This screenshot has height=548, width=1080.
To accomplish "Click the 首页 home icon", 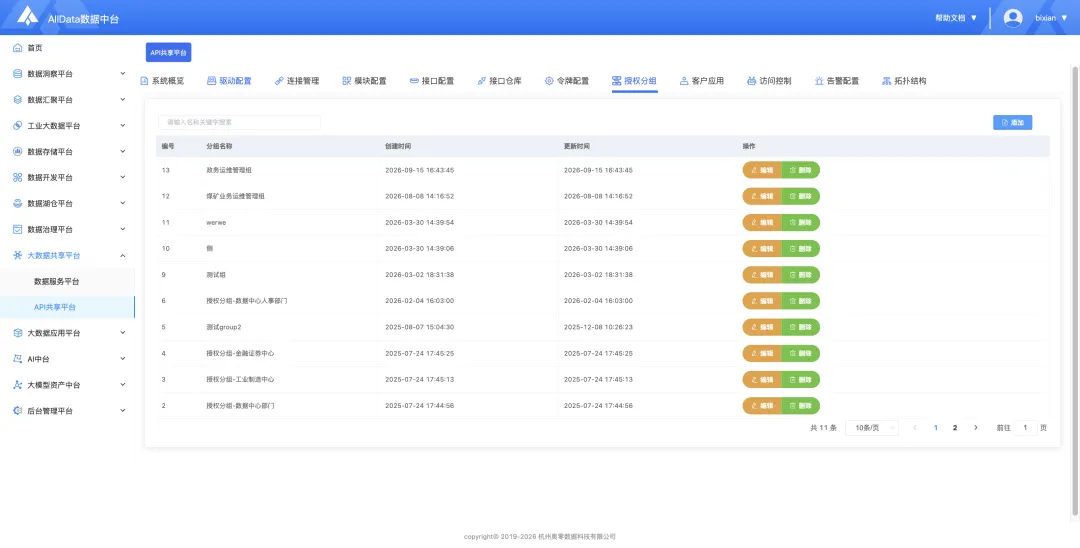I will (x=18, y=48).
